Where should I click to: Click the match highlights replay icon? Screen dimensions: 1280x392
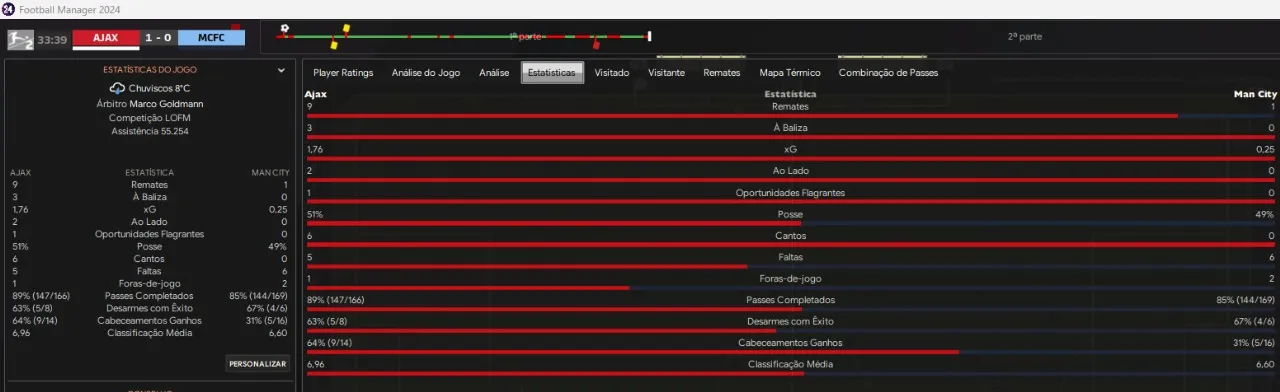[20, 39]
